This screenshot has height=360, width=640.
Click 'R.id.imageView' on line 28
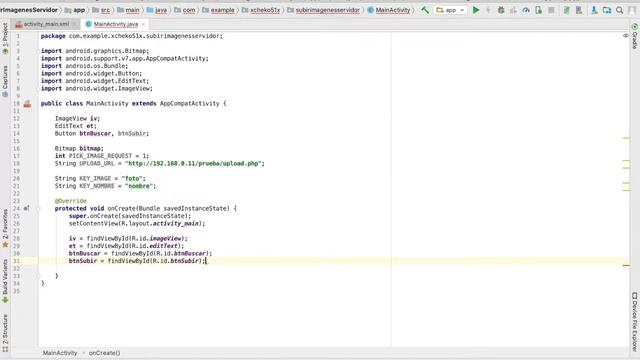point(156,238)
